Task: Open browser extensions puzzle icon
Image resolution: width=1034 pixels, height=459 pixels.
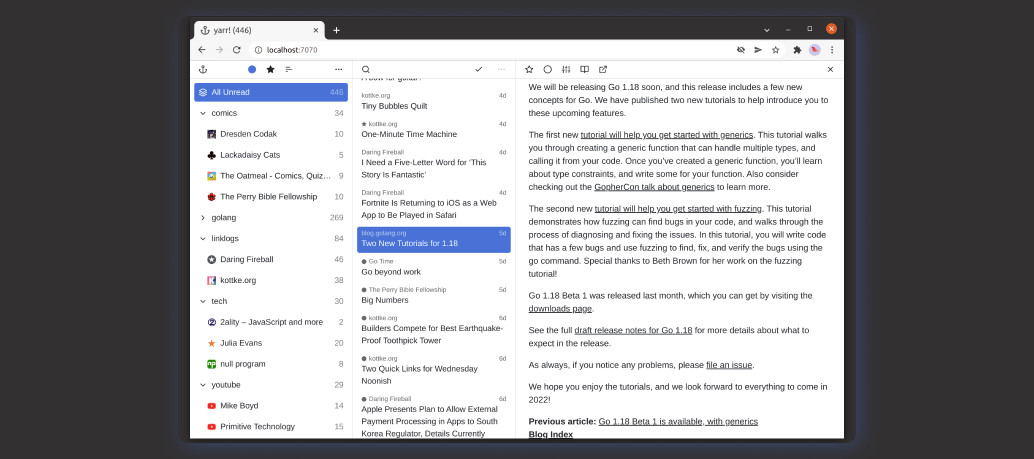Action: pyautogui.click(x=797, y=50)
